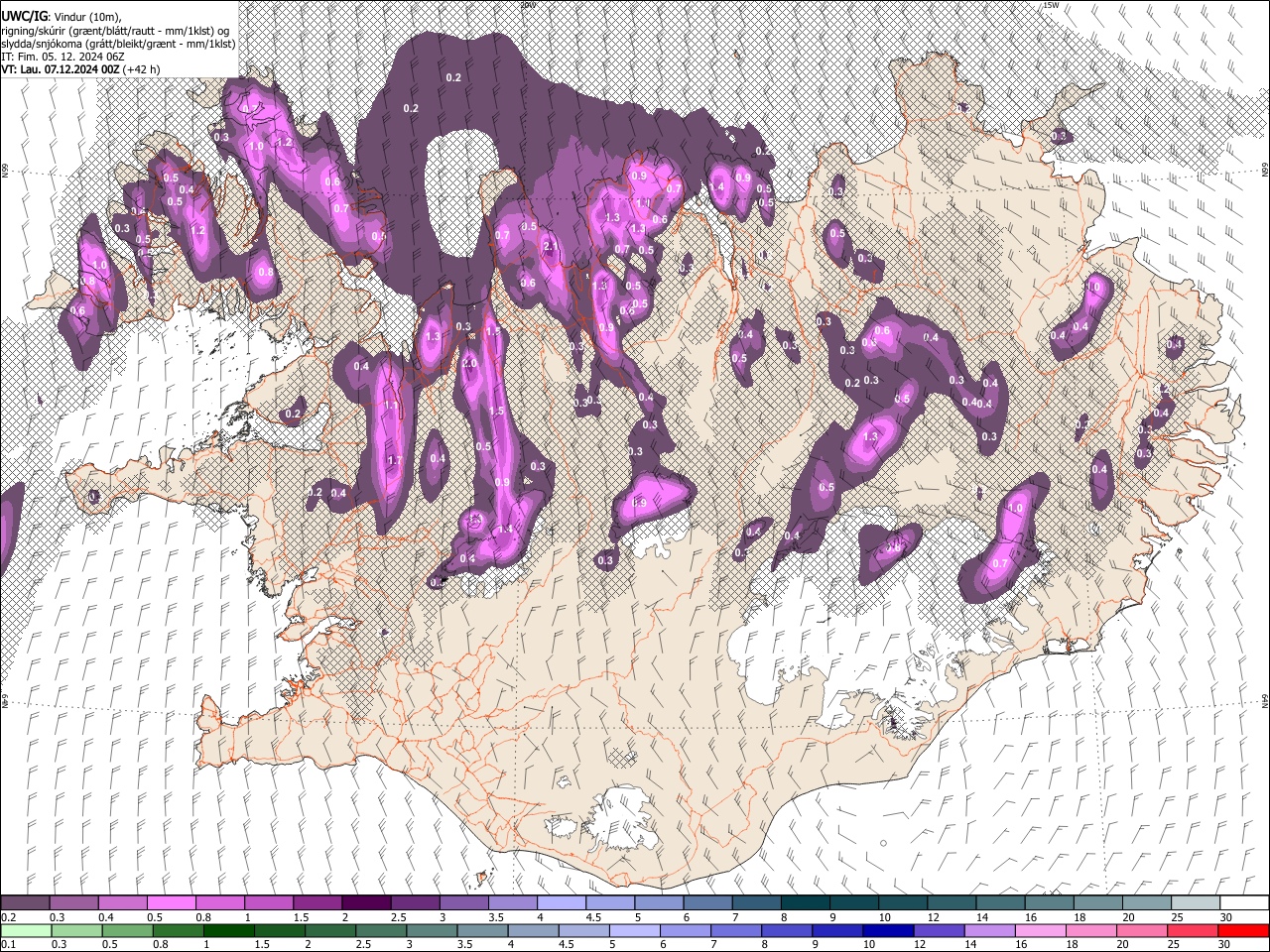Click the 'VT: Lau. 07.12.2024 00Z' valid time
The height and width of the screenshot is (952, 1270).
pyautogui.click(x=62, y=69)
